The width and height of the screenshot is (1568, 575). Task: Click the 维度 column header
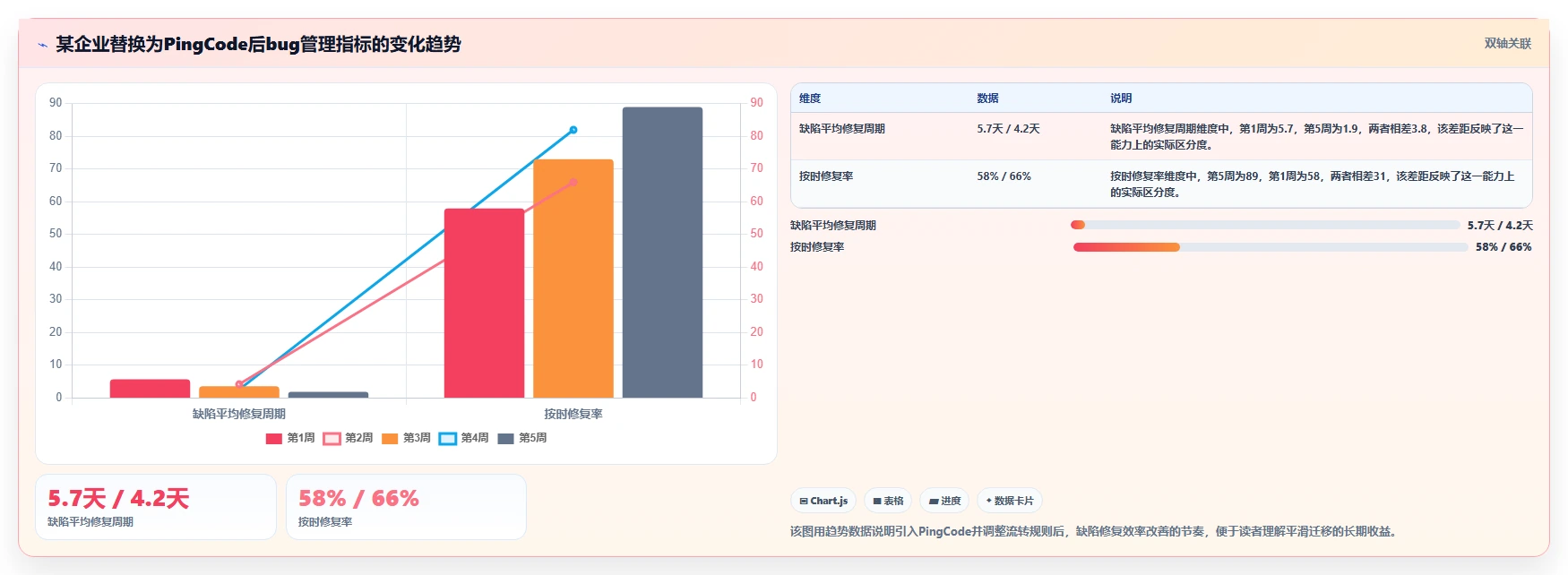pyautogui.click(x=810, y=99)
